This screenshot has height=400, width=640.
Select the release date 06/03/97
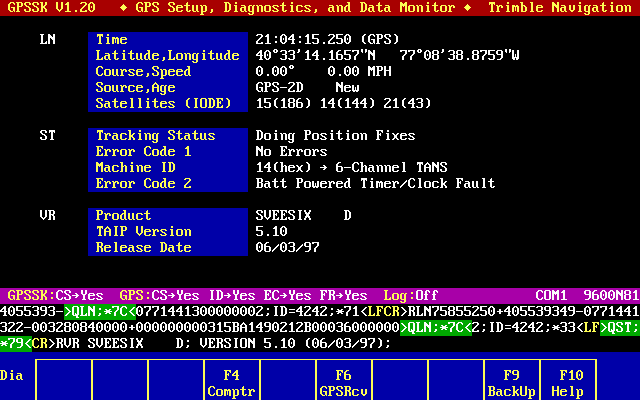click(287, 247)
